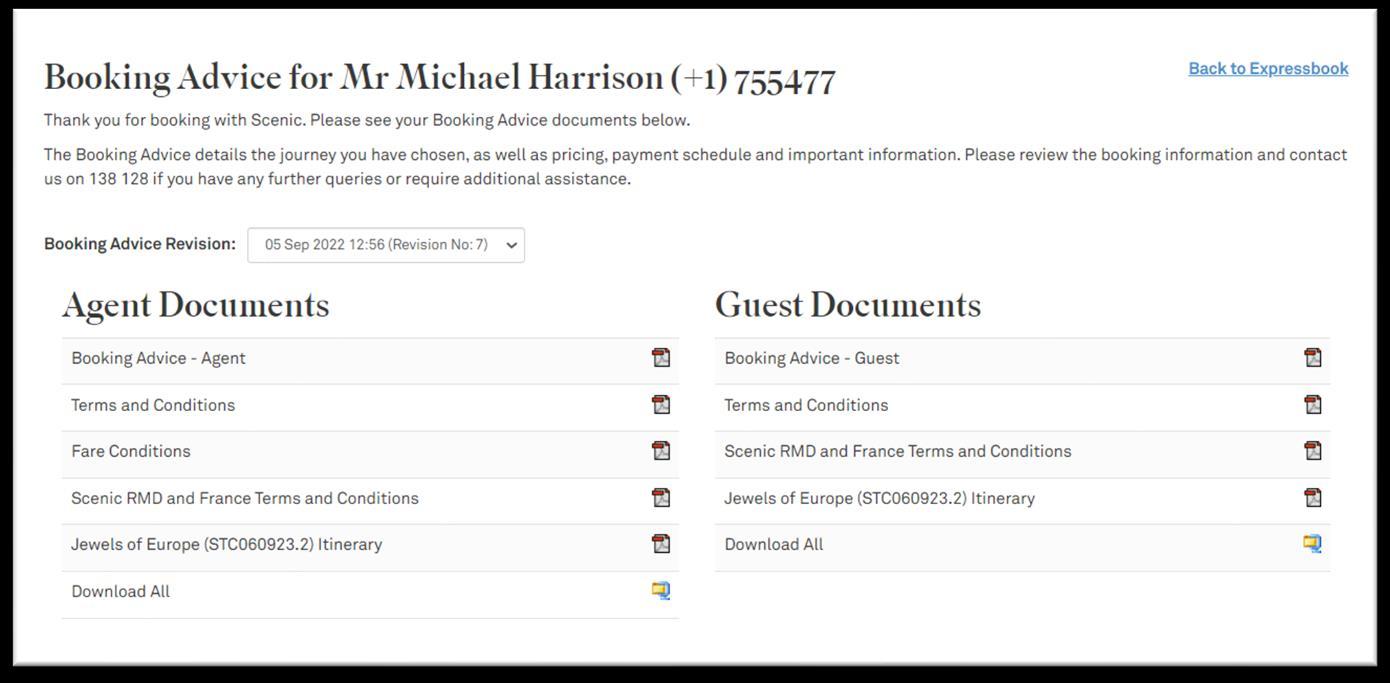Open Agent Jewels of Europe Itinerary PDF icon

click(661, 544)
